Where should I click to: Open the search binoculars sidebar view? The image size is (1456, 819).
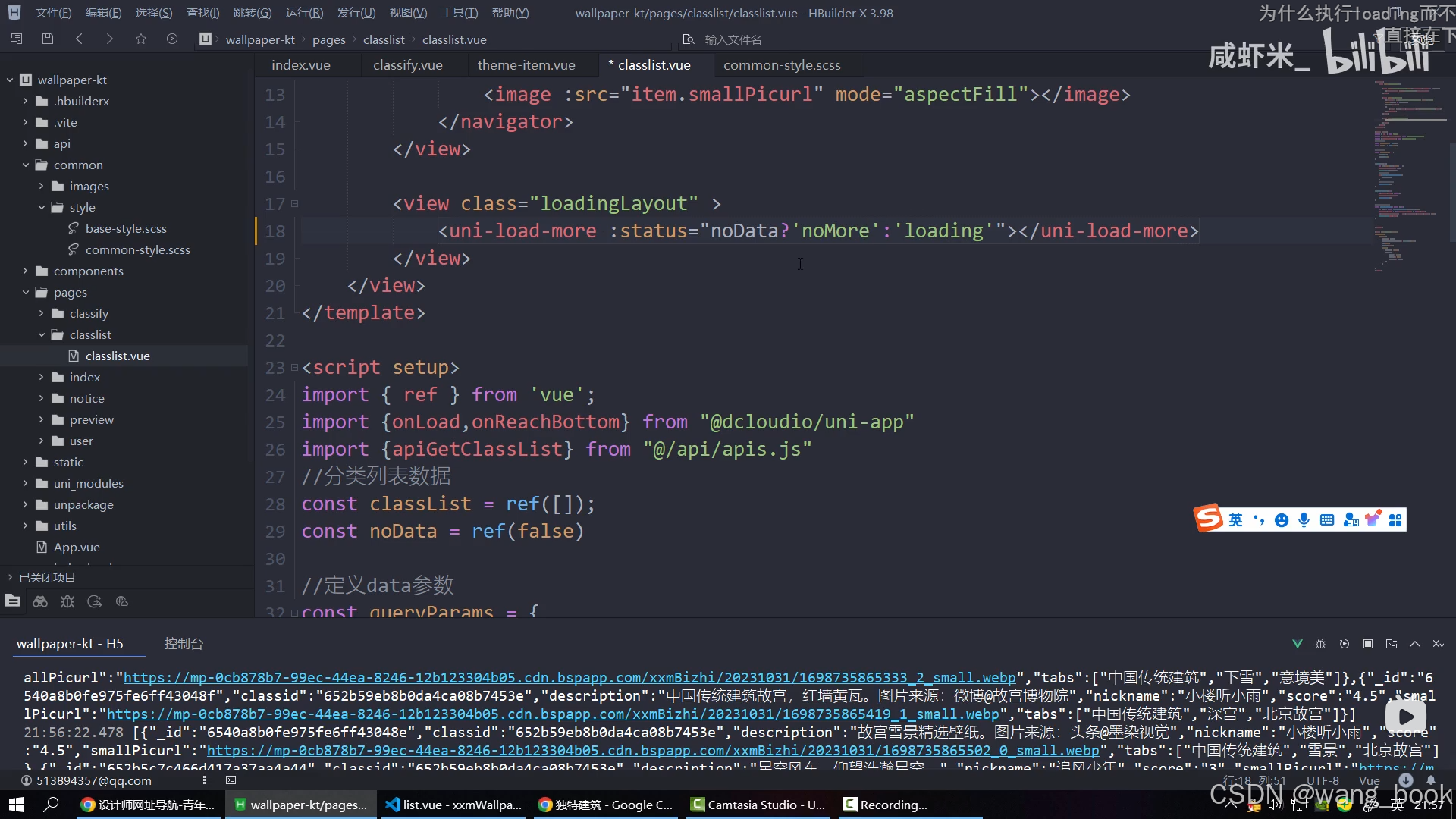click(x=40, y=601)
